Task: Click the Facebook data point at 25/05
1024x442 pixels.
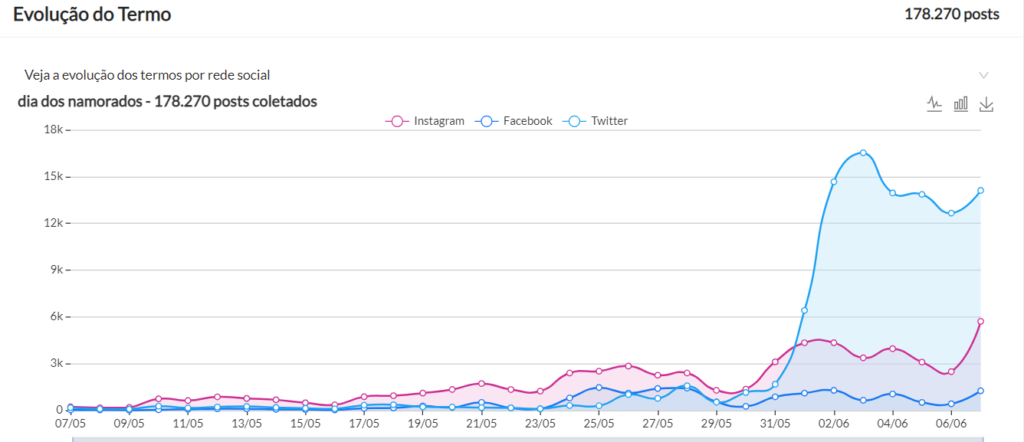Action: pos(598,387)
